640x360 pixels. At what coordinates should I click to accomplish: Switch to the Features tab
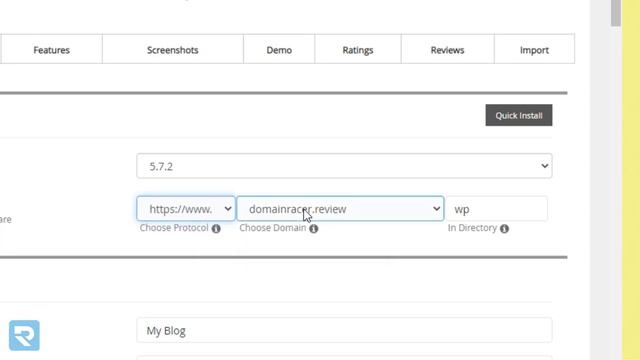[x=51, y=50]
